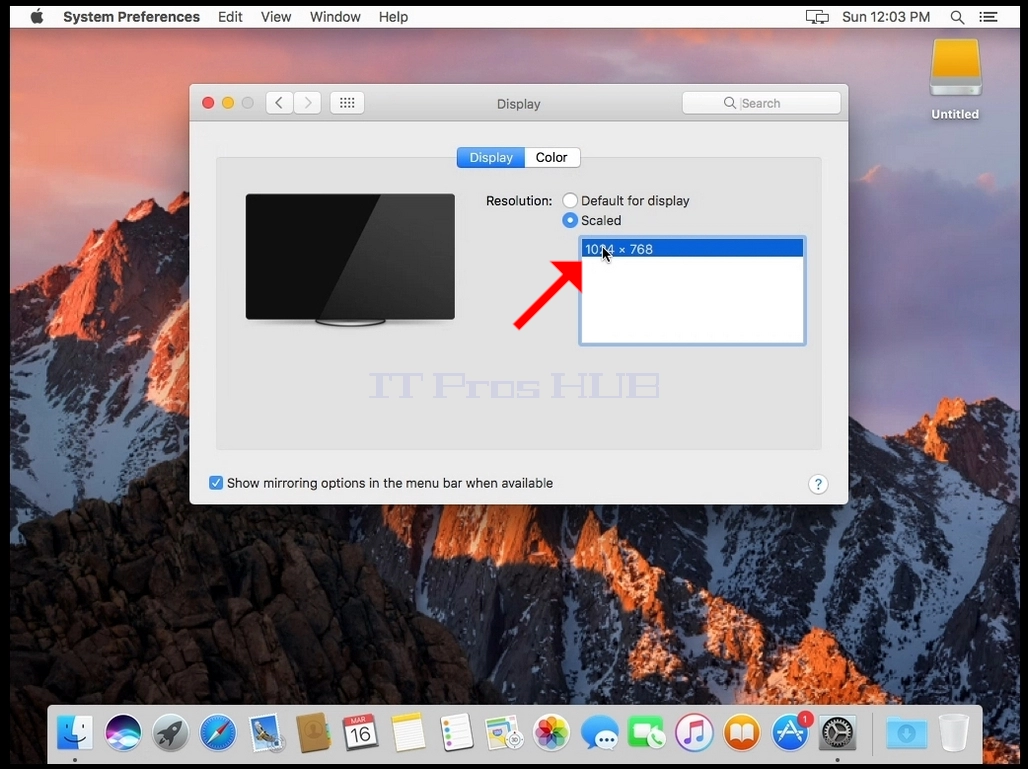Click the Search field in Display
Screen dimensions: 1028x769
[x=761, y=103]
